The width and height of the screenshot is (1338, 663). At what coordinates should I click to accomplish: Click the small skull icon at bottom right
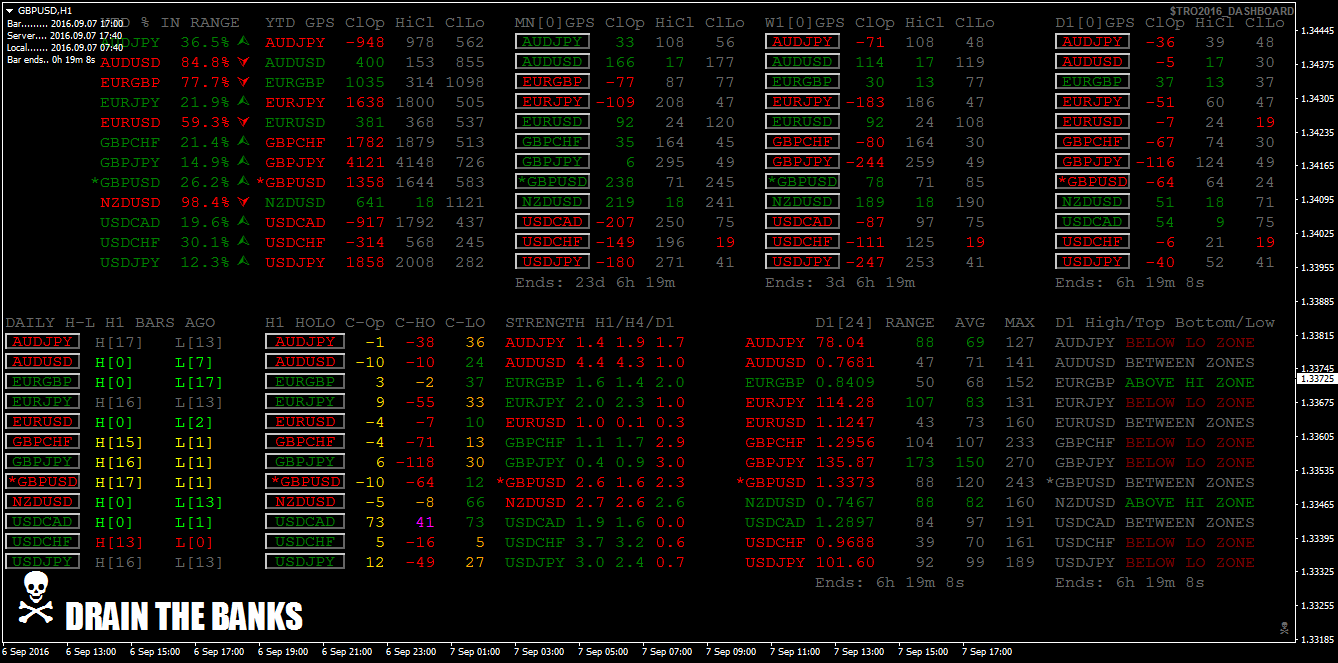(x=1284, y=628)
